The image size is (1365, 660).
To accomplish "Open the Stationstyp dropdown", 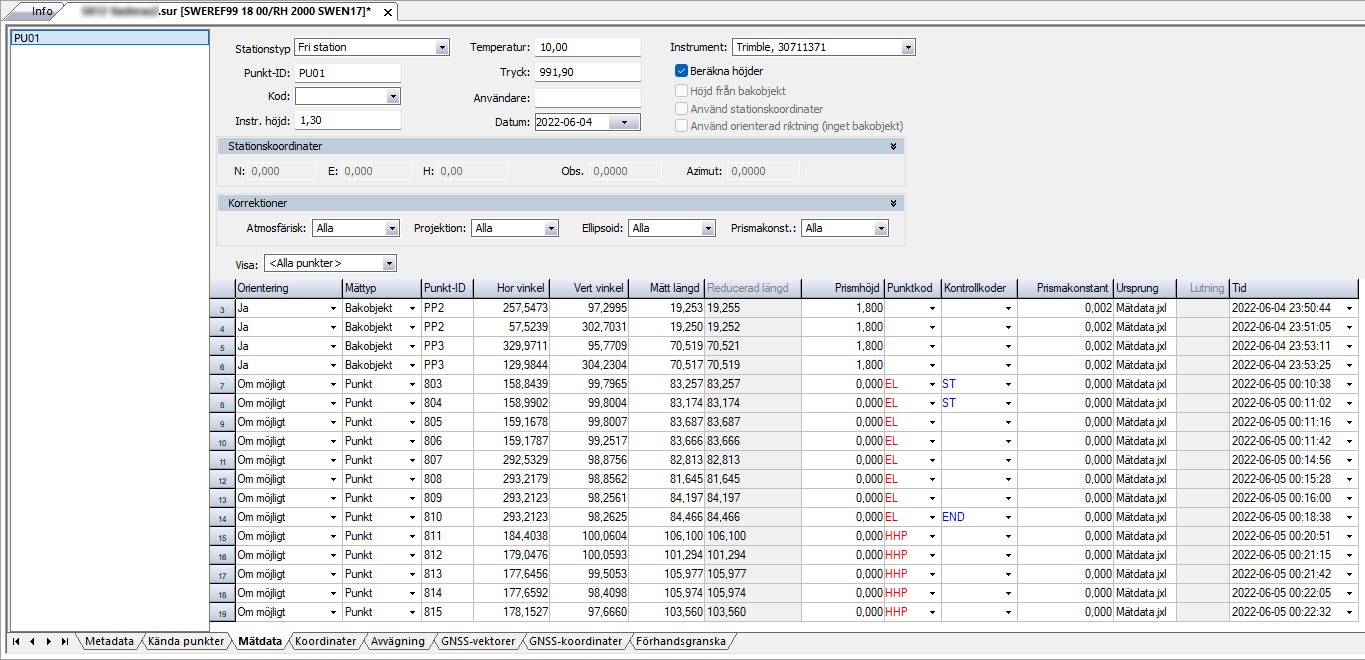I will 442,47.
